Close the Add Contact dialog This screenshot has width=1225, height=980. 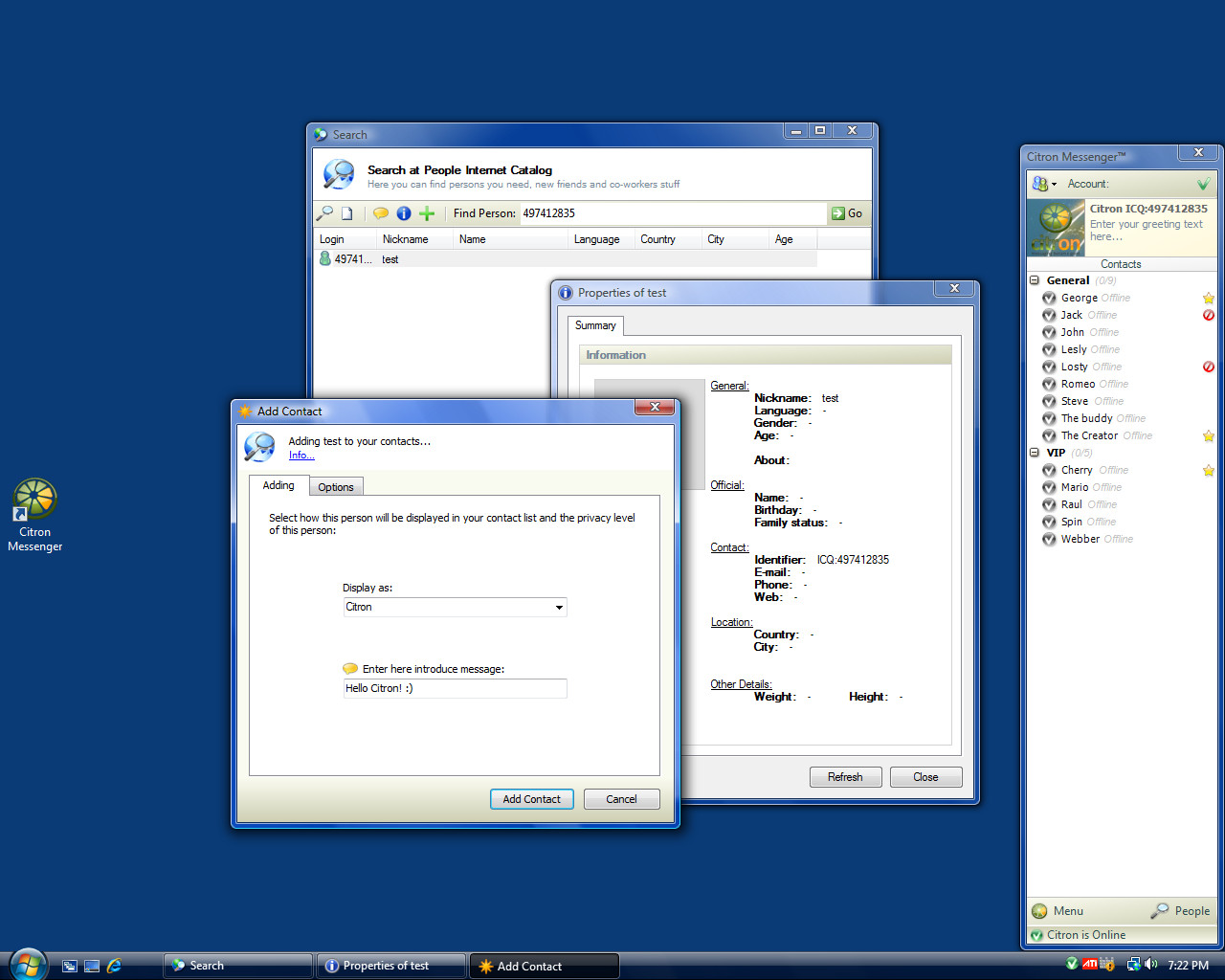[655, 408]
